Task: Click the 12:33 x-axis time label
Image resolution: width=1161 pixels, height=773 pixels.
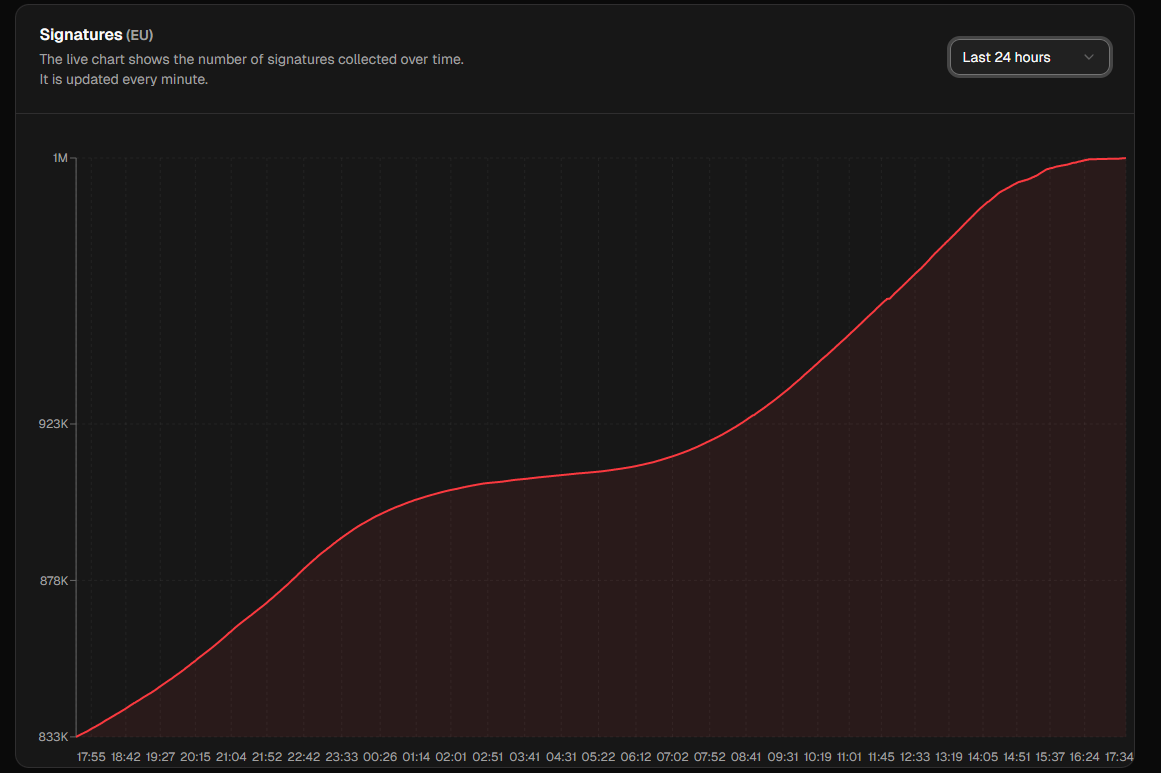Action: click(x=914, y=757)
